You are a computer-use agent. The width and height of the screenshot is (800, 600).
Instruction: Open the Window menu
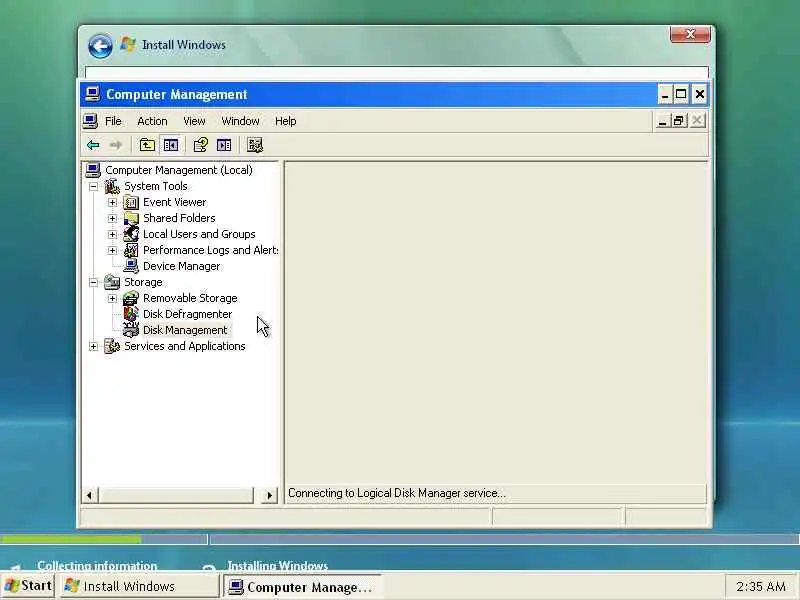(240, 121)
